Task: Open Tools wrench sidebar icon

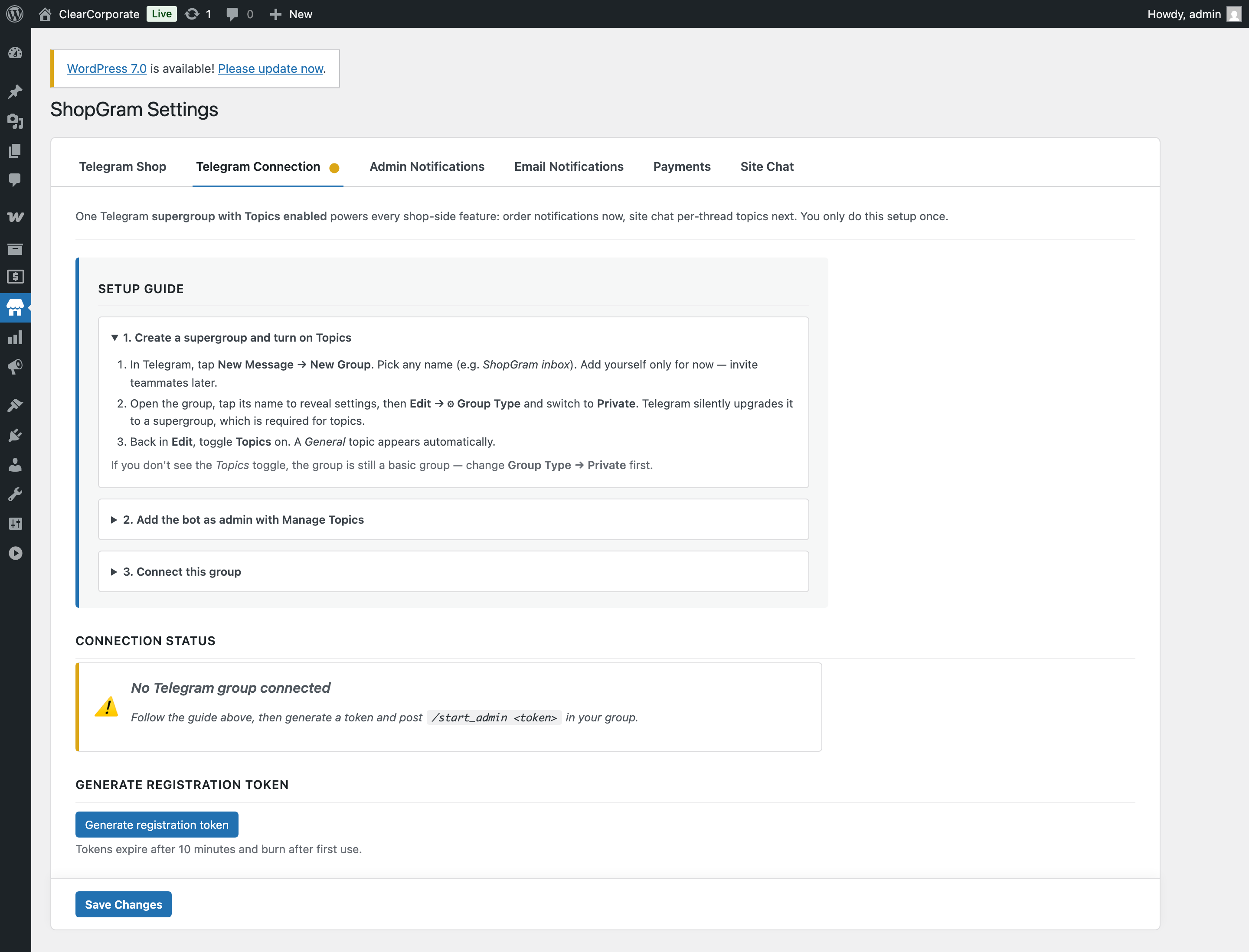Action: (15, 494)
